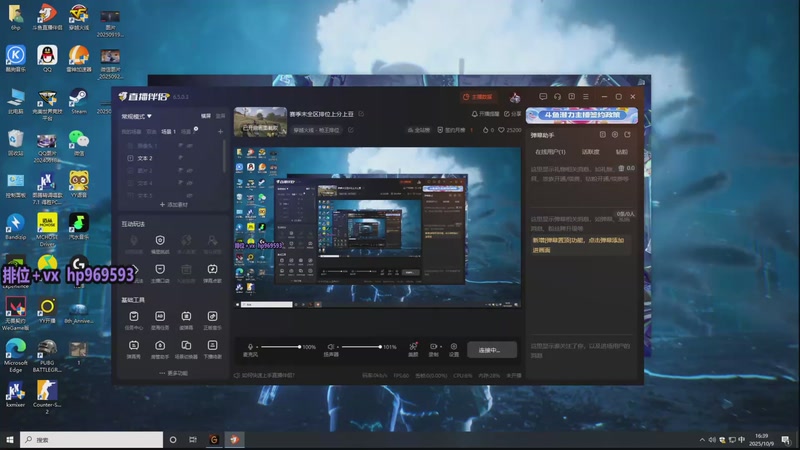Select the 文本 2 source row
This screenshot has width=800, height=450.
pos(171,158)
